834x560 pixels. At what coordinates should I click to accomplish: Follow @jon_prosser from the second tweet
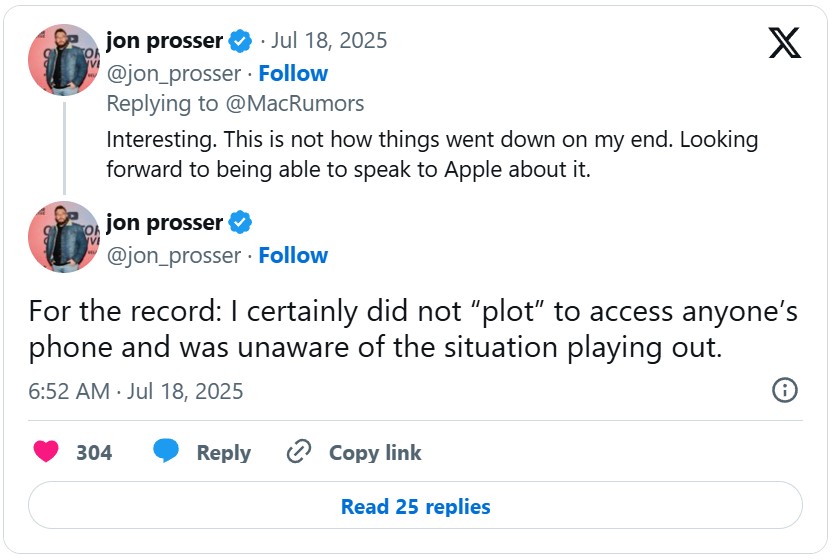(x=293, y=255)
